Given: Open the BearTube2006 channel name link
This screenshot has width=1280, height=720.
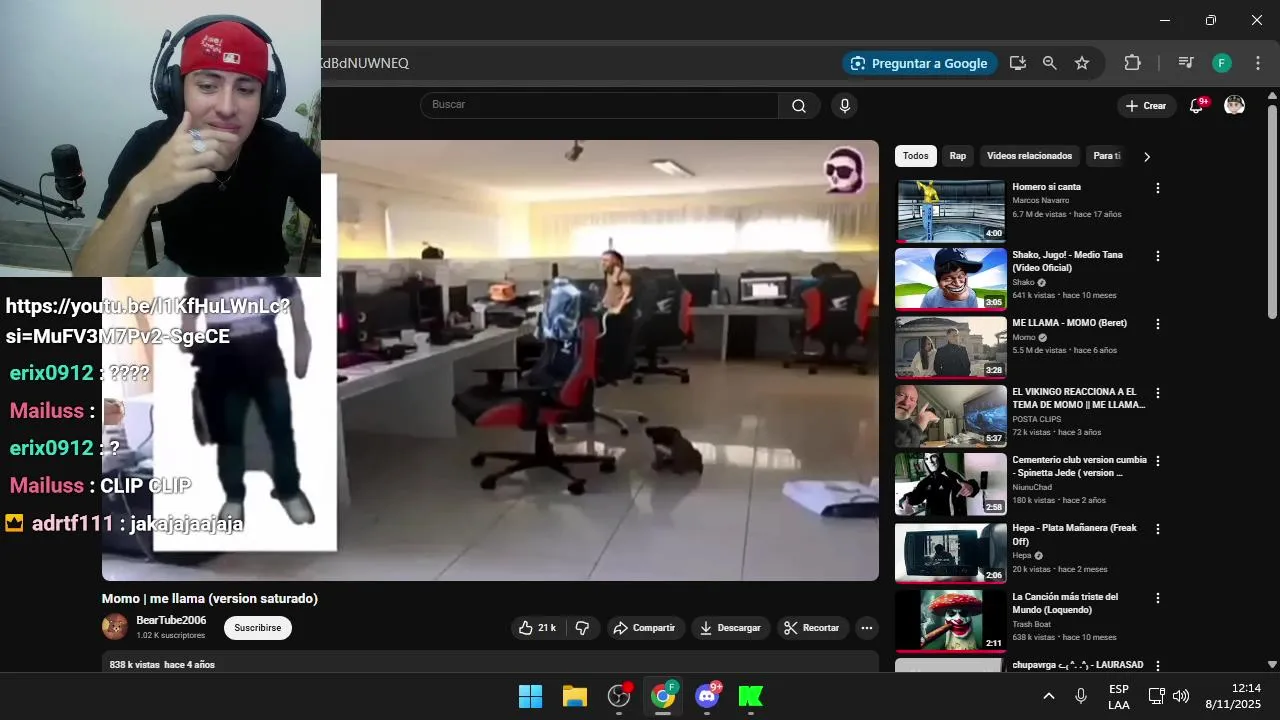Looking at the screenshot, I should [x=171, y=621].
